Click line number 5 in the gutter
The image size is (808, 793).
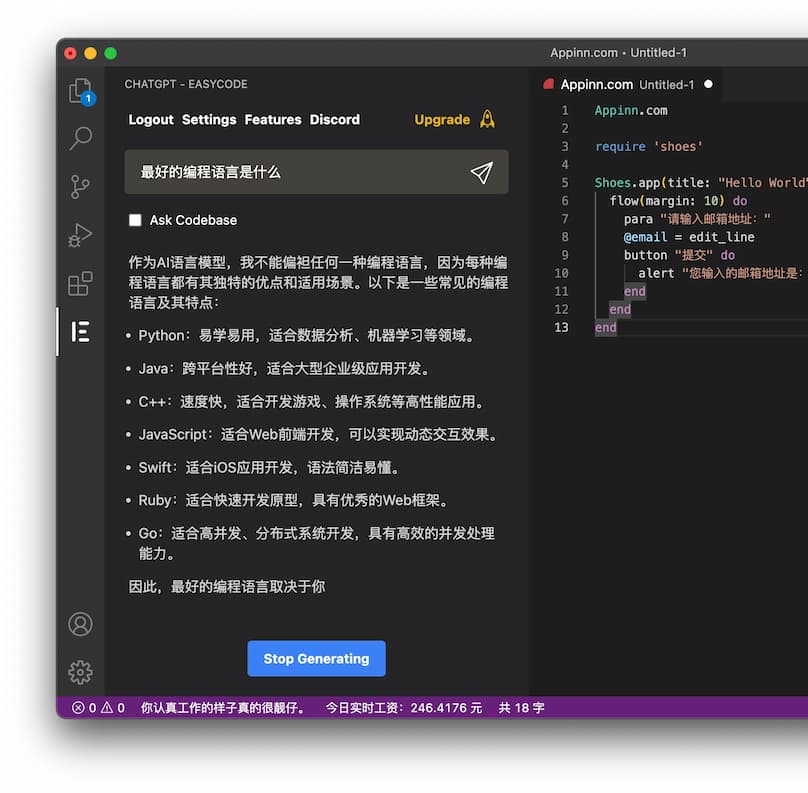565,183
